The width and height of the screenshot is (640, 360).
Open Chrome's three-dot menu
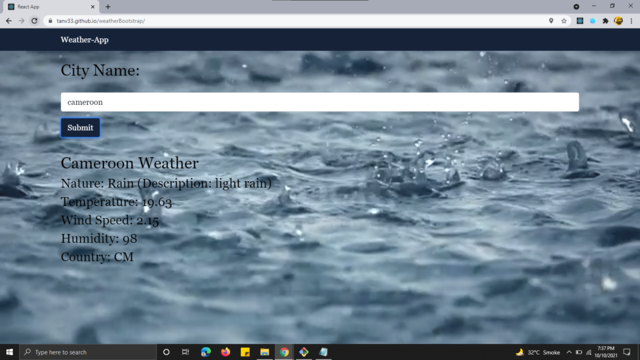point(631,21)
